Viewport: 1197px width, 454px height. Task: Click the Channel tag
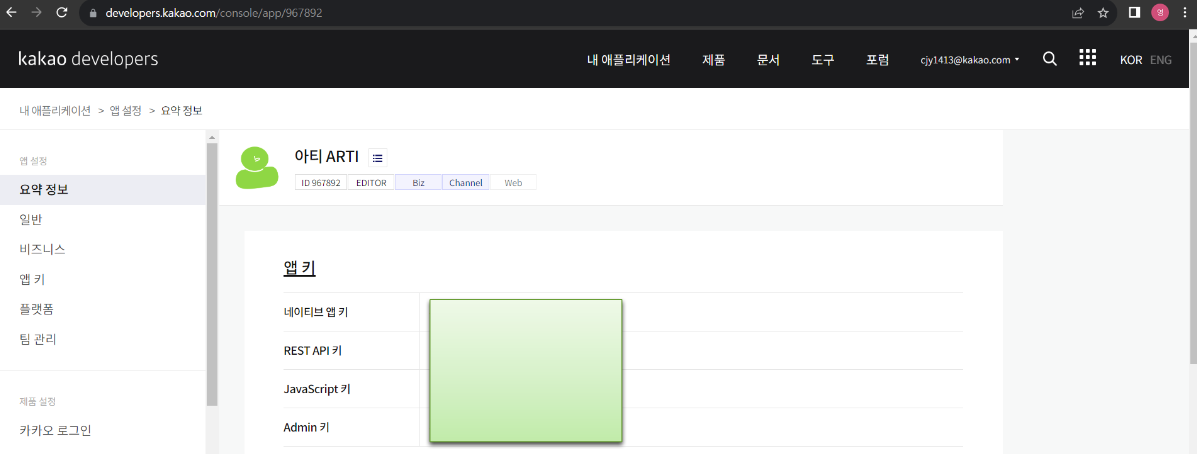[x=466, y=183]
